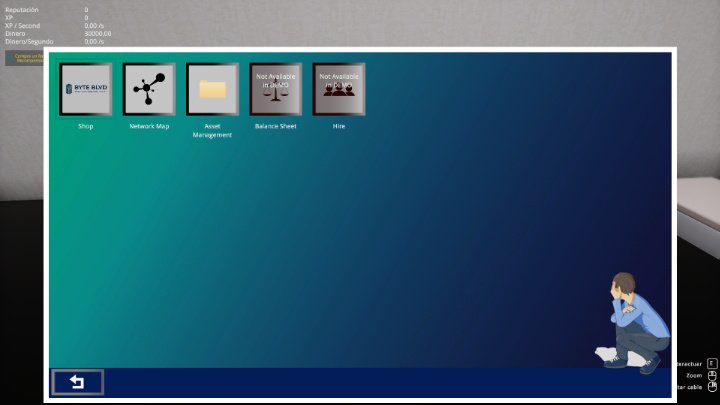Viewport: 720px width, 405px height.
Task: Click the "Network Map" text label
Action: 149,127
